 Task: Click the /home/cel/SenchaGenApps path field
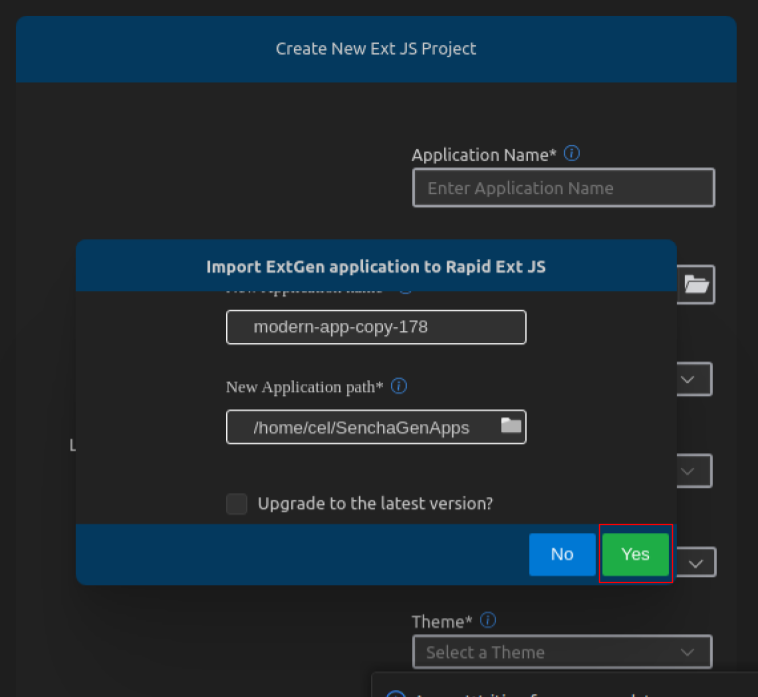362,427
